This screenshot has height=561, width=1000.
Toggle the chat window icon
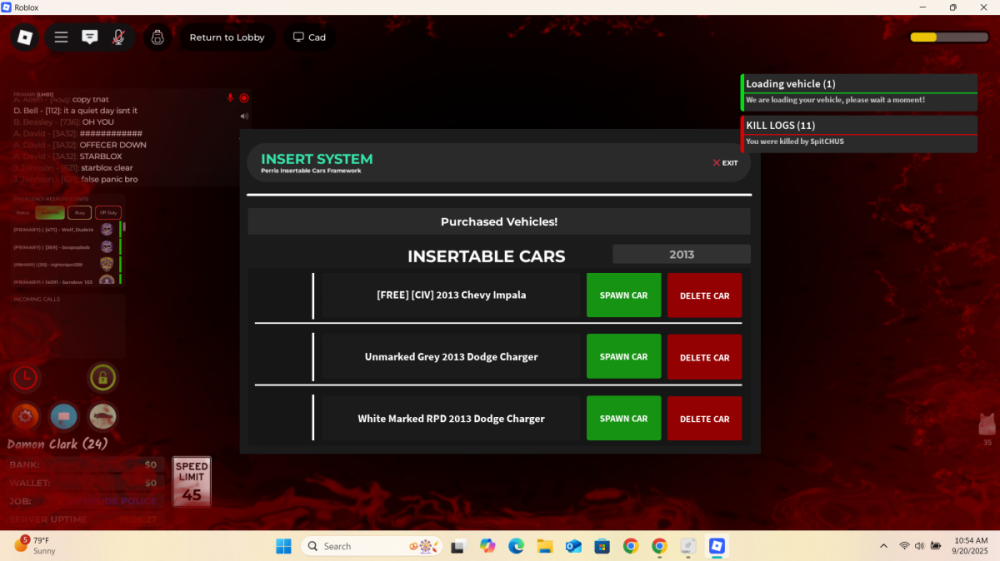(x=90, y=37)
